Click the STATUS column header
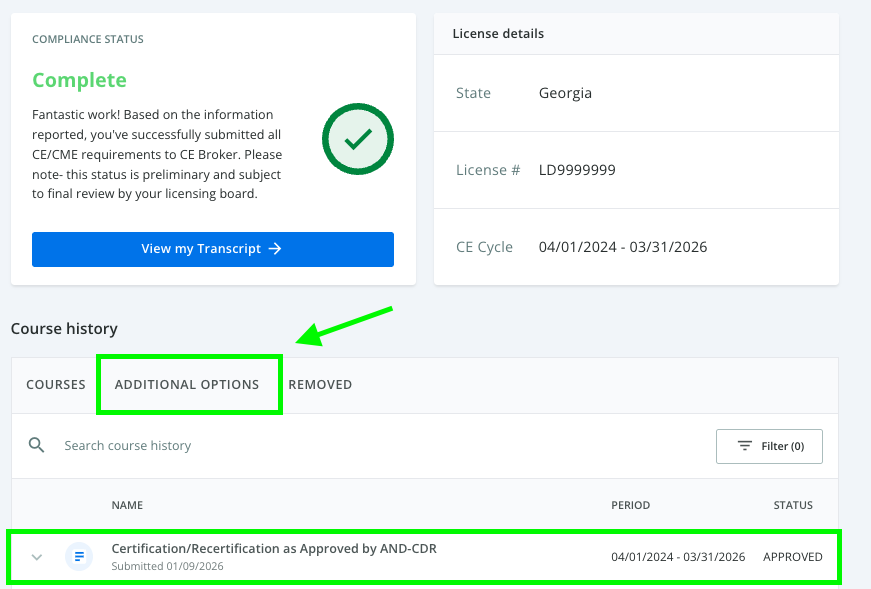 (x=792, y=505)
